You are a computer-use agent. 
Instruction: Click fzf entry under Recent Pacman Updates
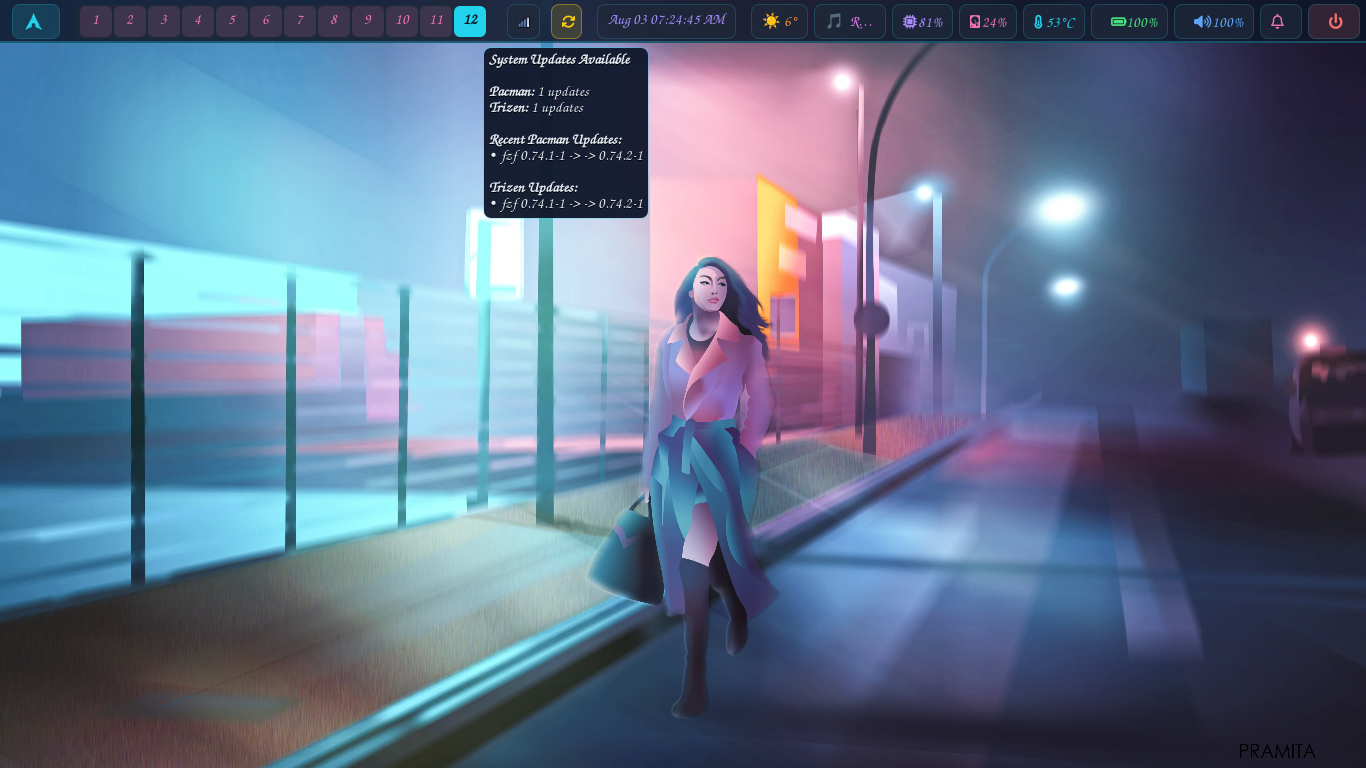click(x=567, y=156)
